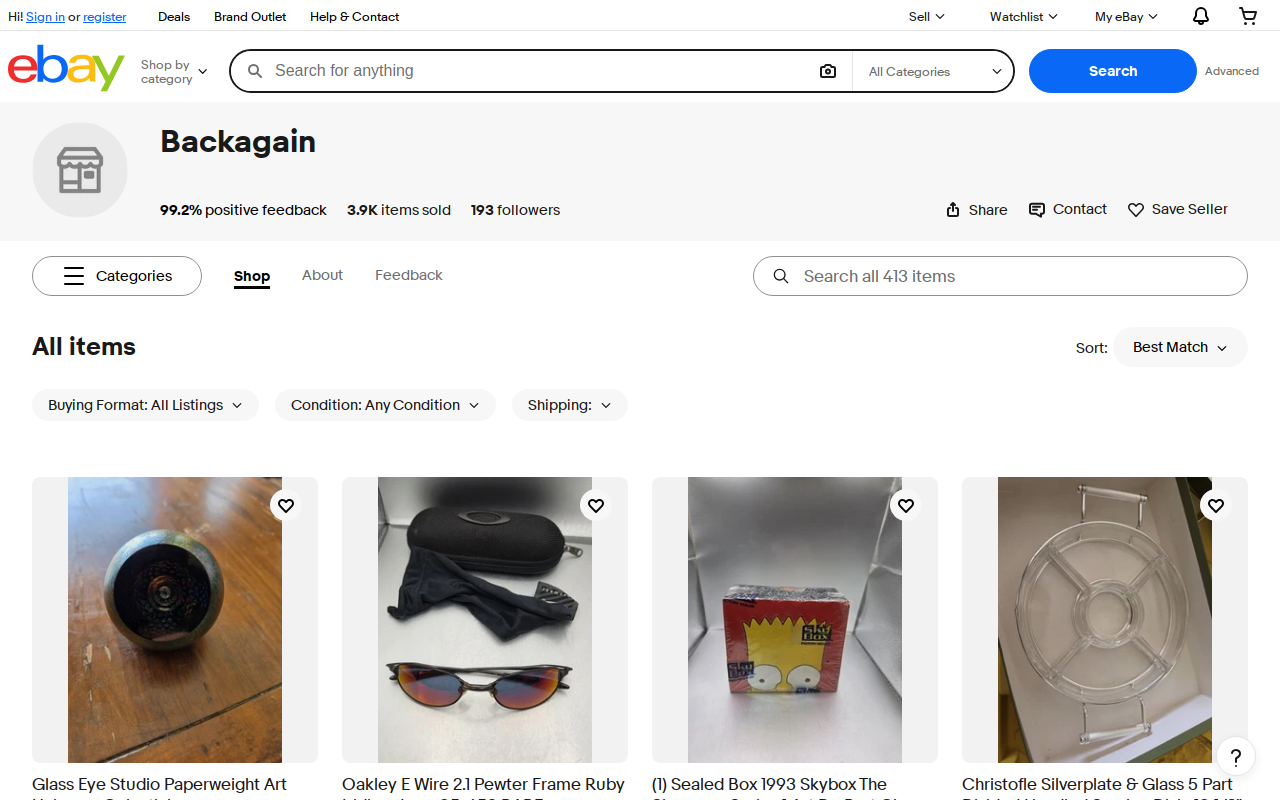Click the Share button

pos(977,210)
